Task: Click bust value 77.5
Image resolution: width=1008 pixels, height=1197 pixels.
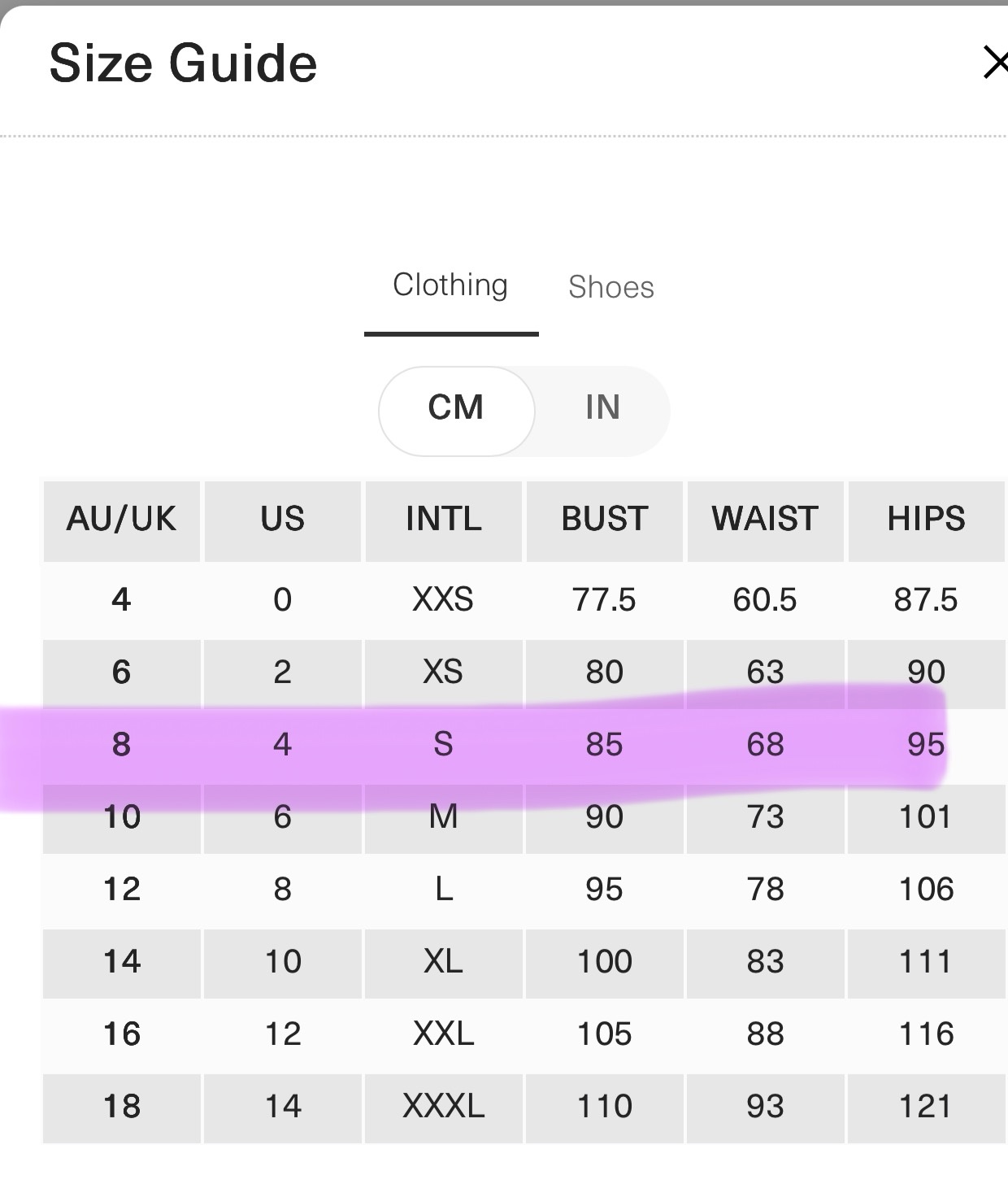Action: click(604, 600)
